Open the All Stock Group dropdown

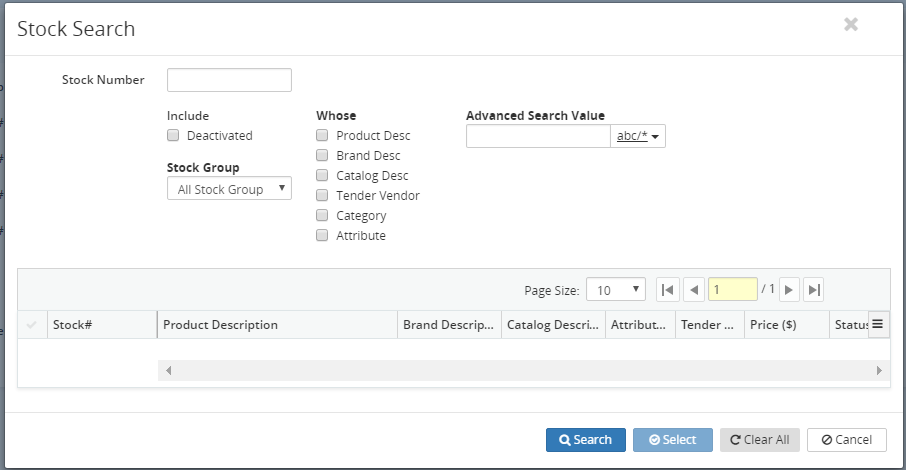pos(229,189)
